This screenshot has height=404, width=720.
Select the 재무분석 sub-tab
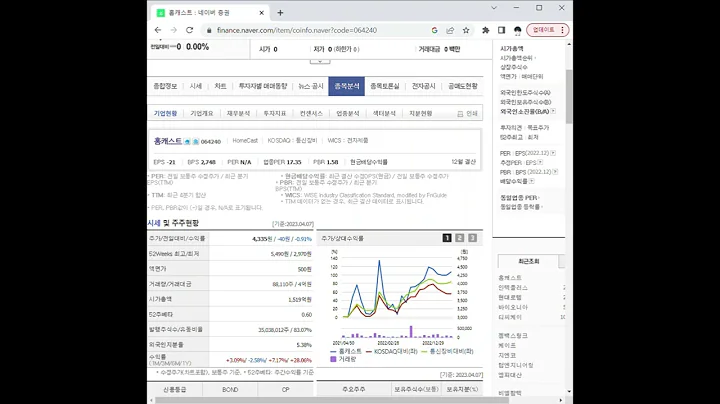[238, 113]
